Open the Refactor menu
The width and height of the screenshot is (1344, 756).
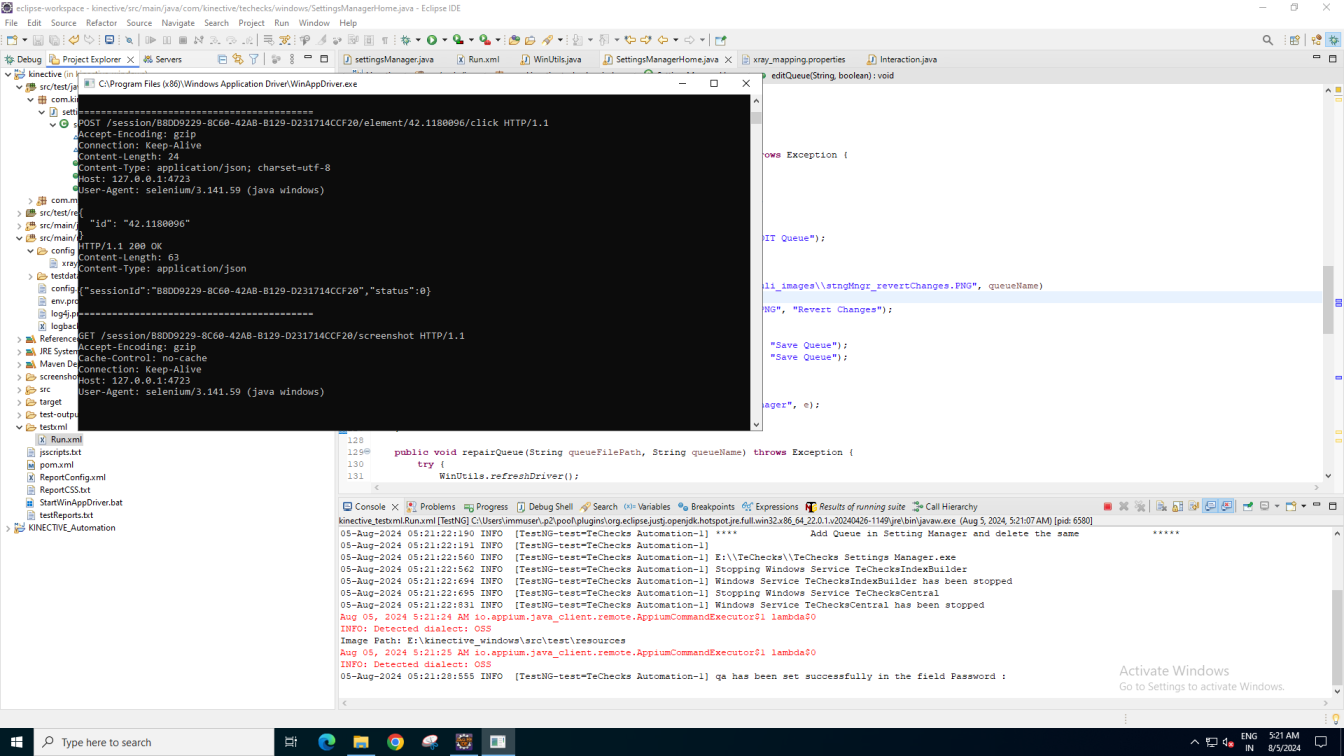(x=101, y=23)
